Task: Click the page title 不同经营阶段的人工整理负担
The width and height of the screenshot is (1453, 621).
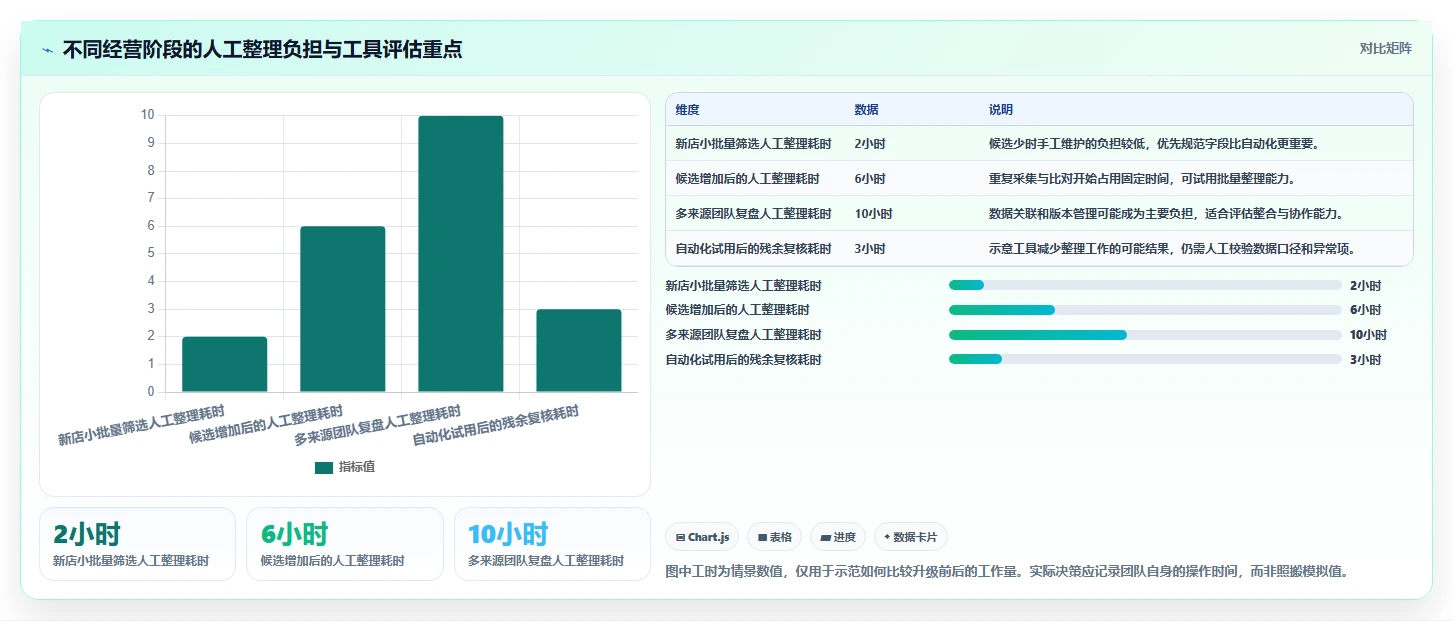Action: click(262, 49)
